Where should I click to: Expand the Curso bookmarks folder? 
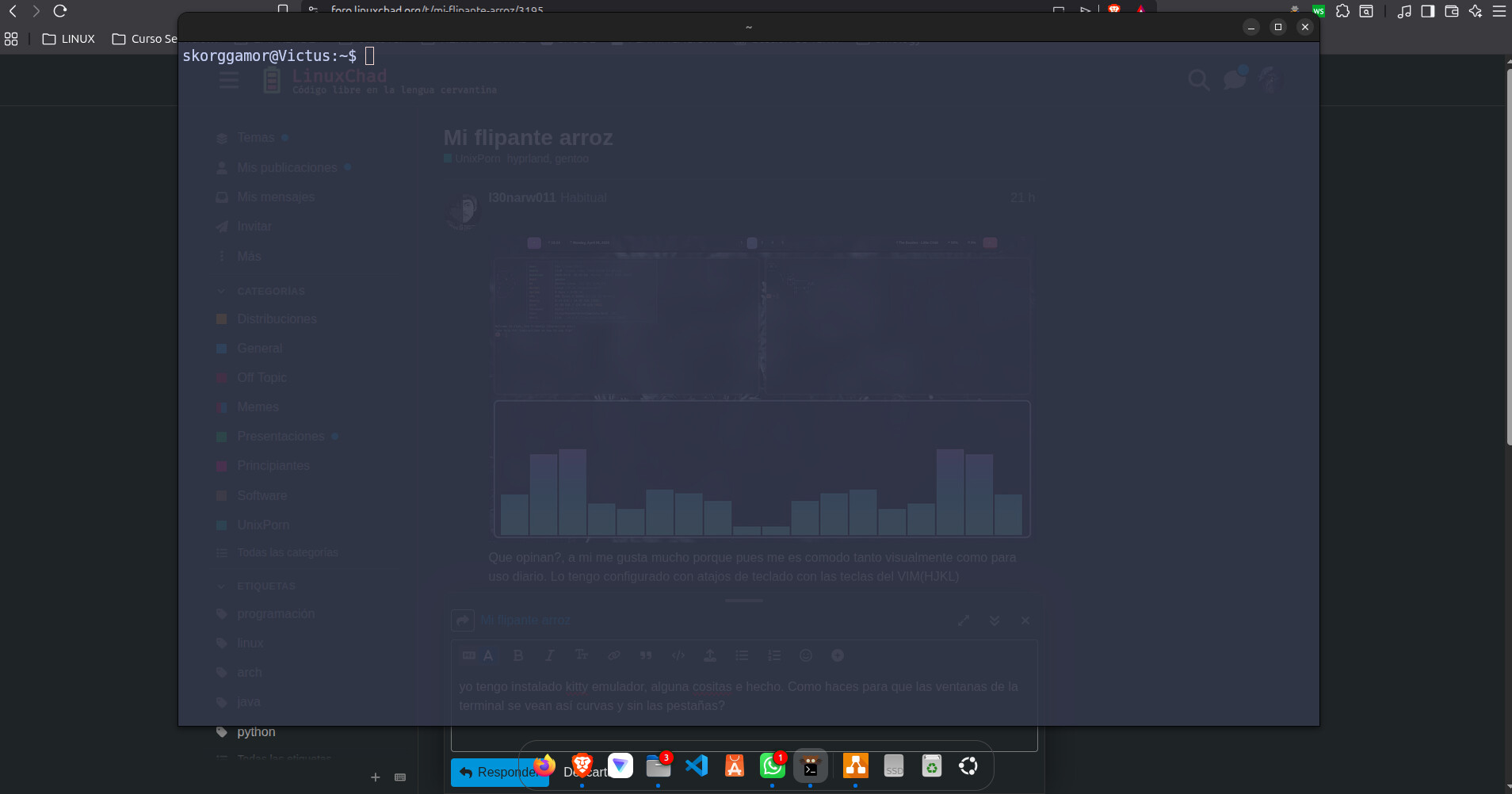tap(145, 39)
